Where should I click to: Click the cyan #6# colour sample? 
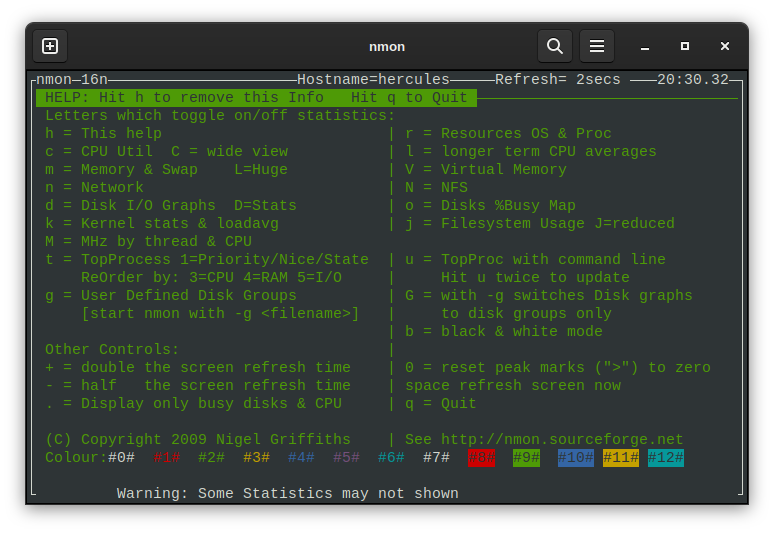(x=391, y=457)
